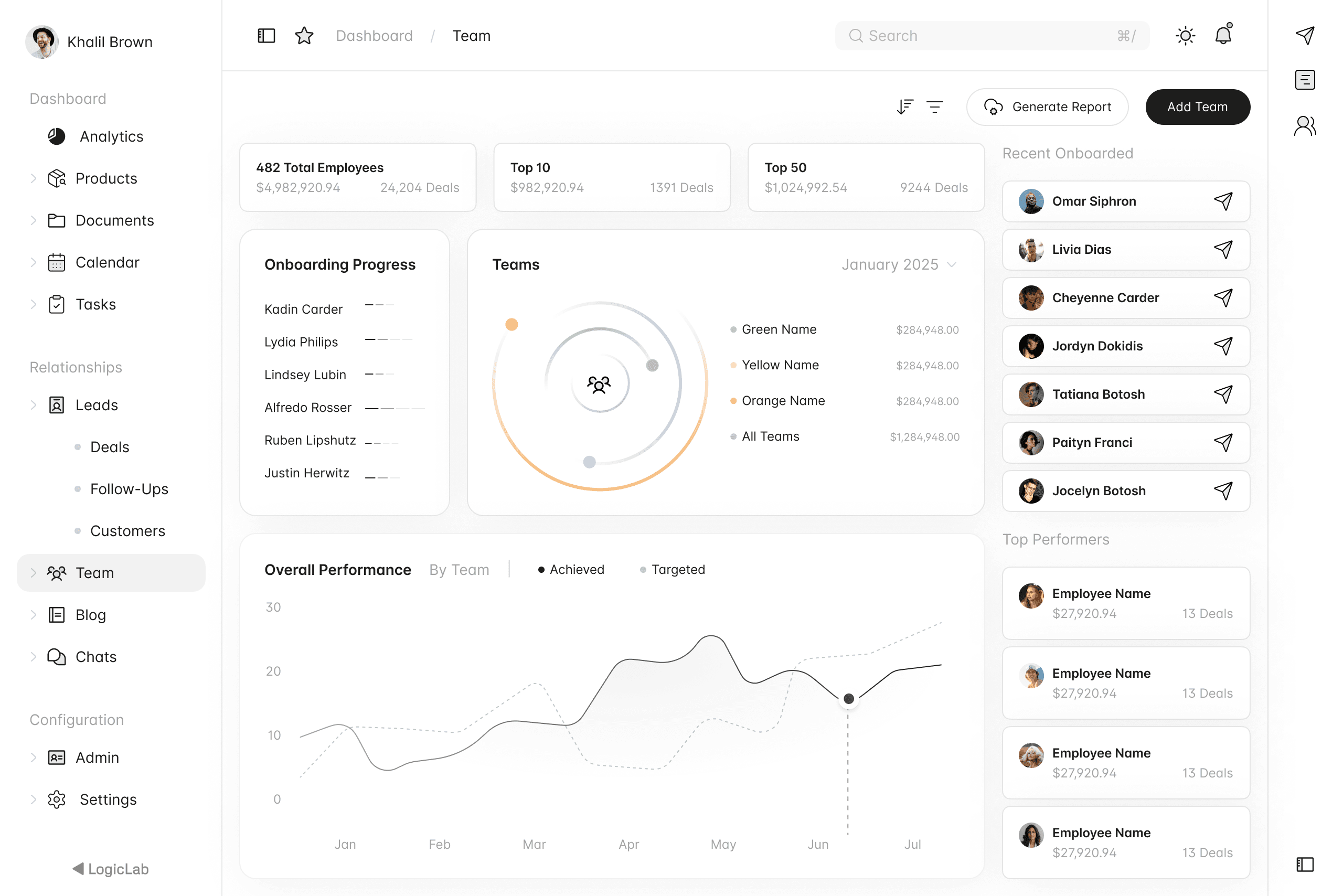Viewport: 1343px width, 896px height.
Task: Send message to Omar Siphron
Action: (1223, 201)
